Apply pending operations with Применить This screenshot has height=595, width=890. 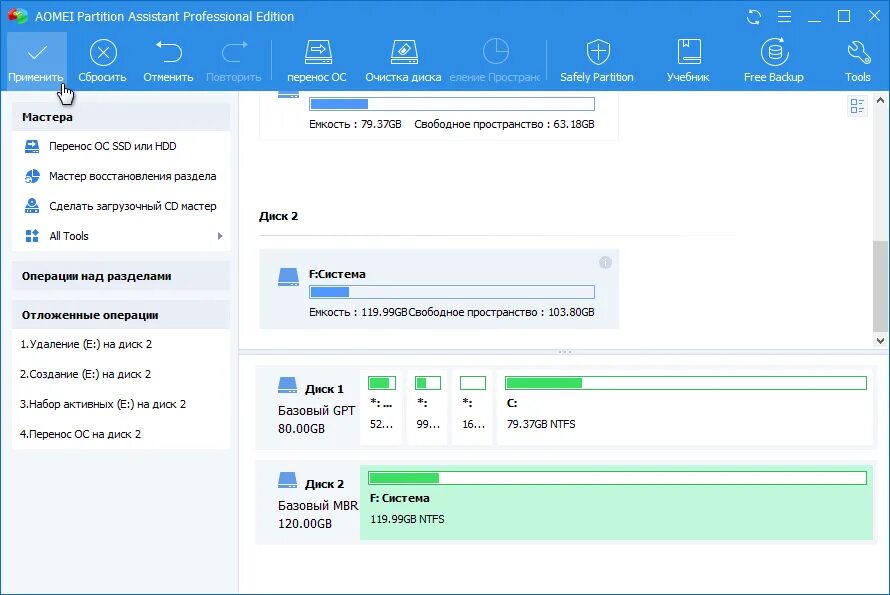[x=37, y=61]
